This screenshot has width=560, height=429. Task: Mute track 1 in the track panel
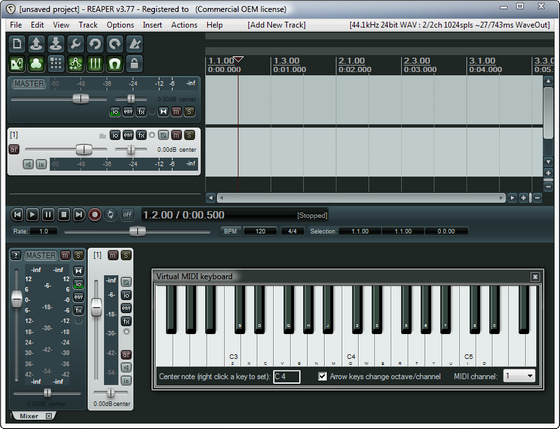176,135
